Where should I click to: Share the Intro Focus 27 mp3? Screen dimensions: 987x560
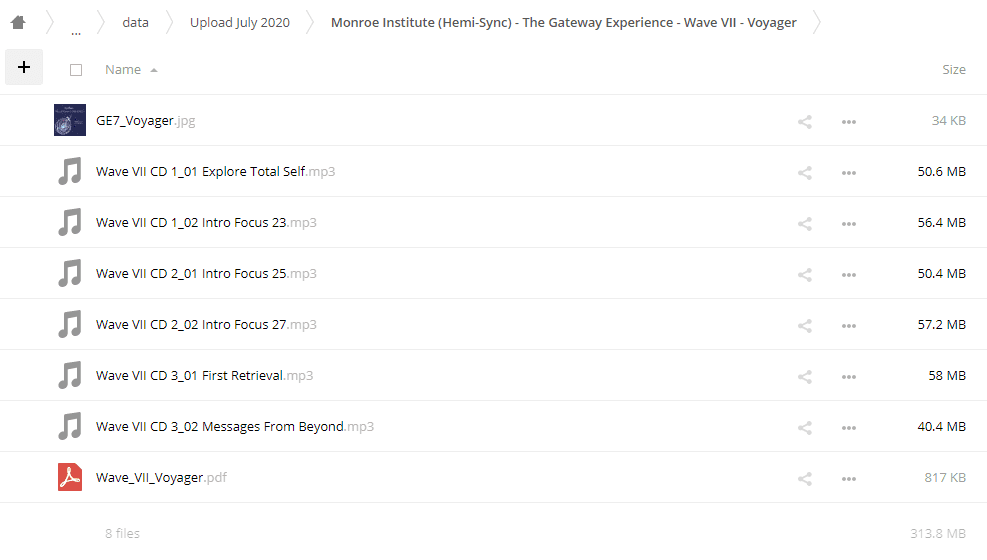click(804, 325)
